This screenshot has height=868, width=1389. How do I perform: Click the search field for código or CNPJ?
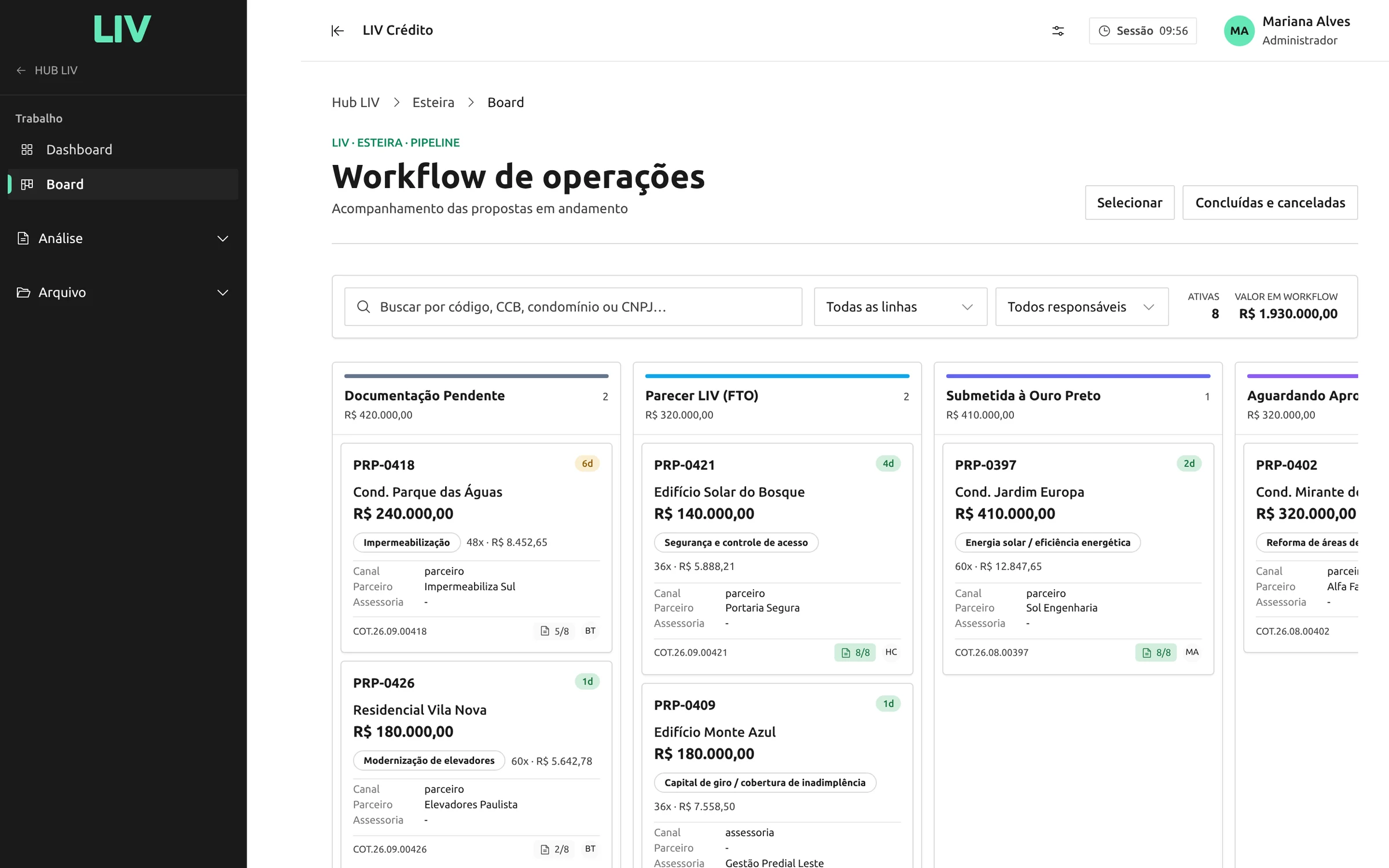pyautogui.click(x=573, y=307)
